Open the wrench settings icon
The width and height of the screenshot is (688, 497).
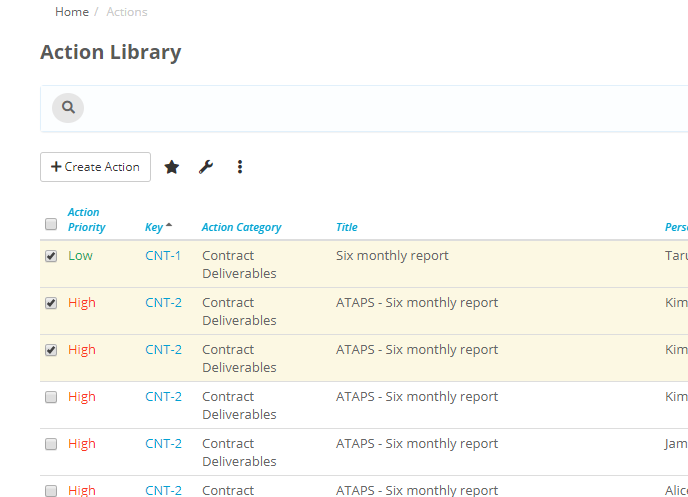click(x=206, y=167)
